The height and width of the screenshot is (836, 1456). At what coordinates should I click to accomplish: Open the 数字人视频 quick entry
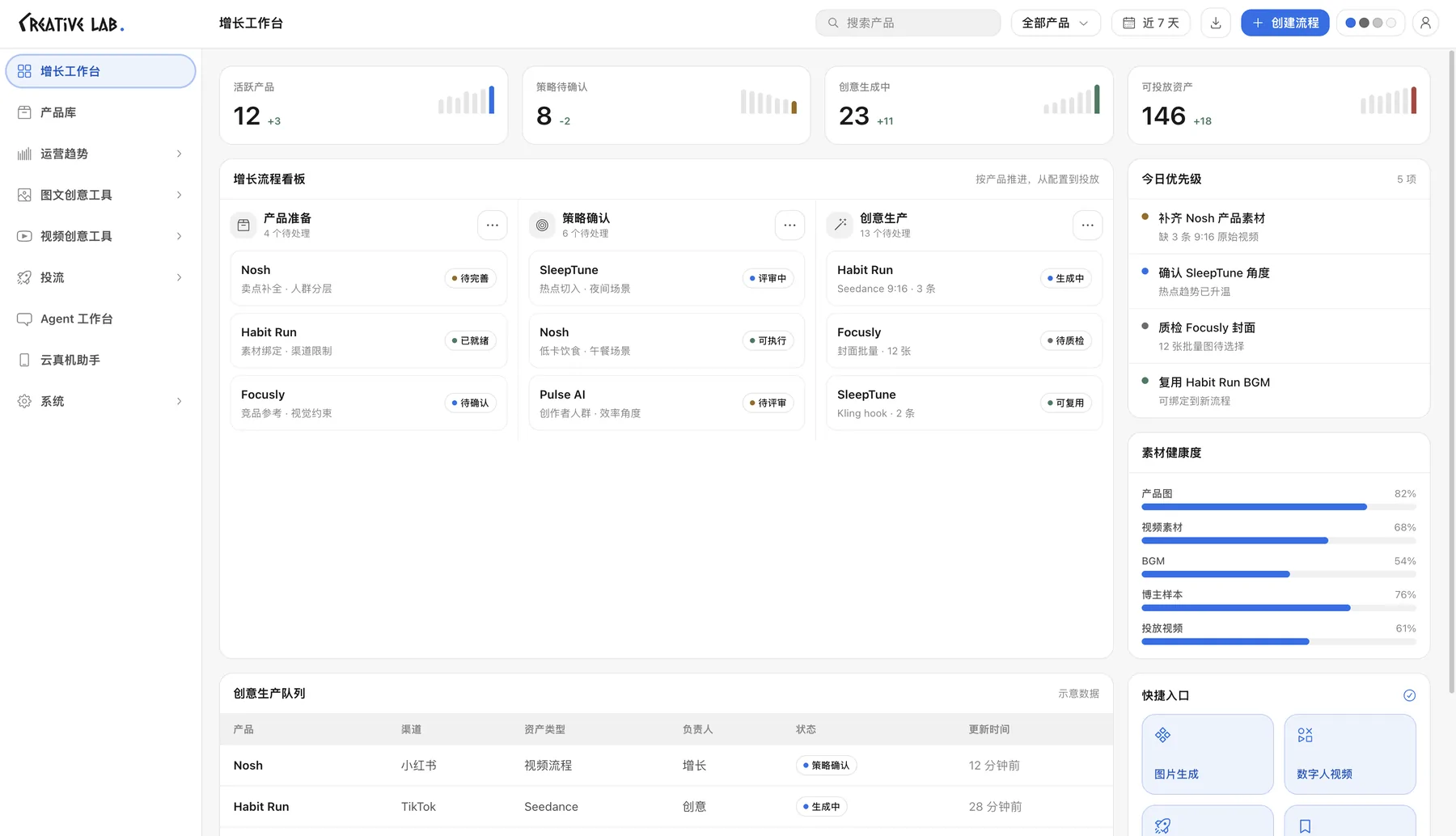point(1350,754)
